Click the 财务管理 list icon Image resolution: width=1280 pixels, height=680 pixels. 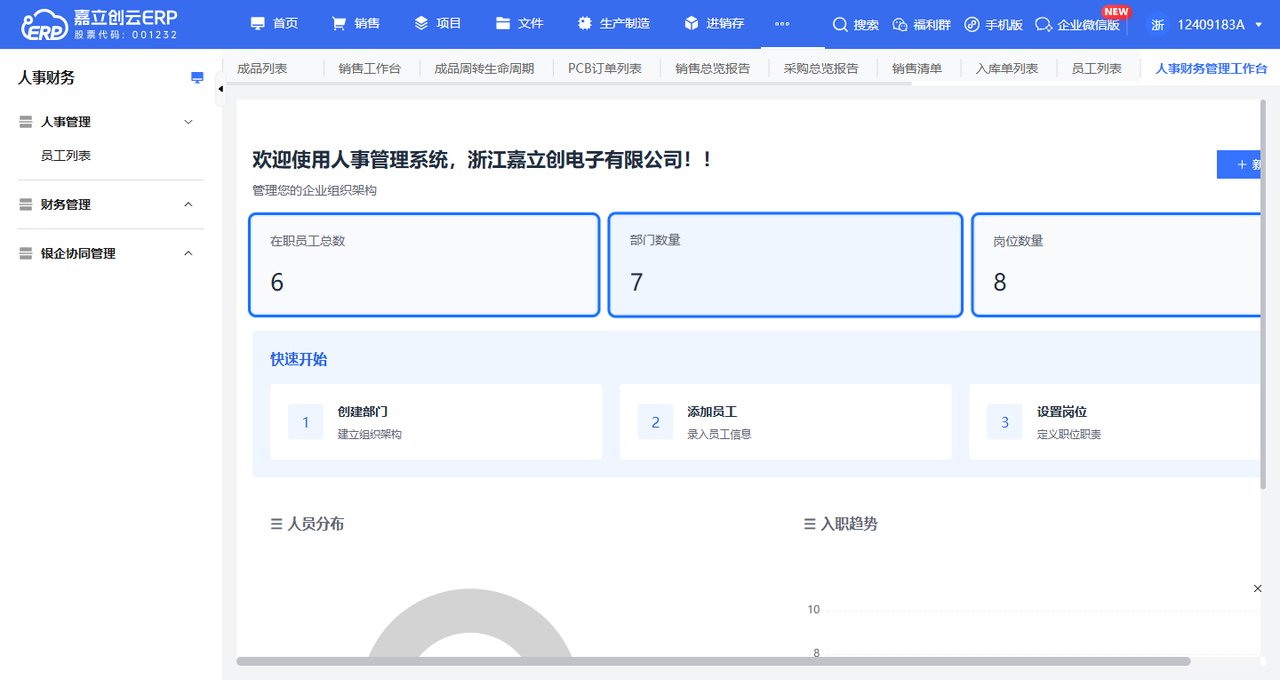click(x=26, y=205)
